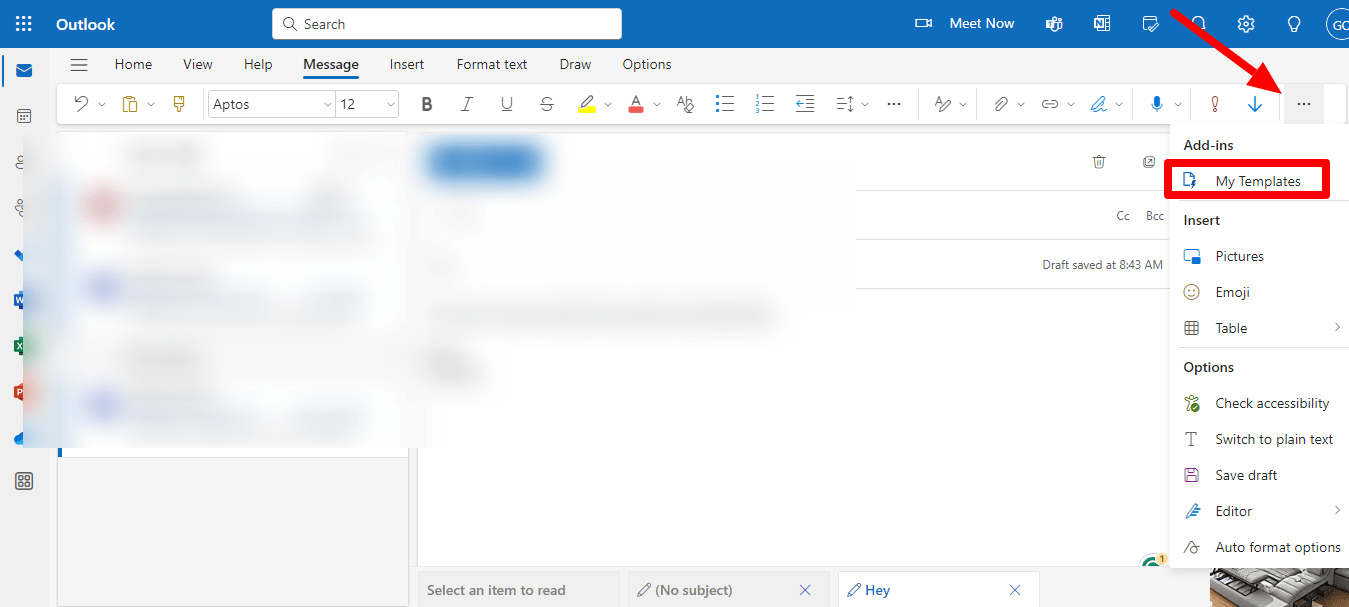Viewport: 1349px width, 607px height.
Task: Expand line spacing dropdown arrow
Action: coord(865,104)
